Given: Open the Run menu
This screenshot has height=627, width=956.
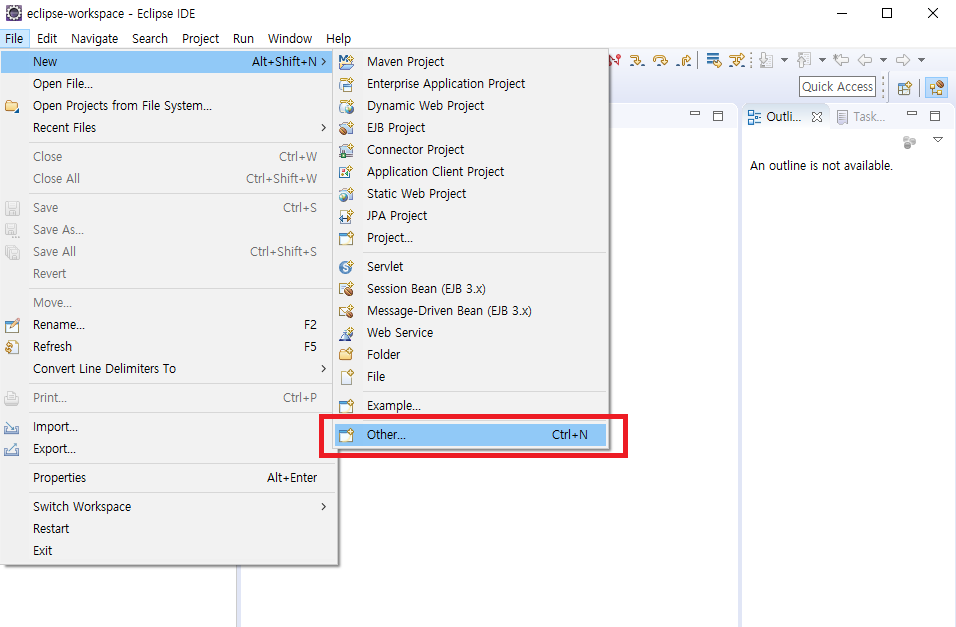Looking at the screenshot, I should tap(243, 38).
